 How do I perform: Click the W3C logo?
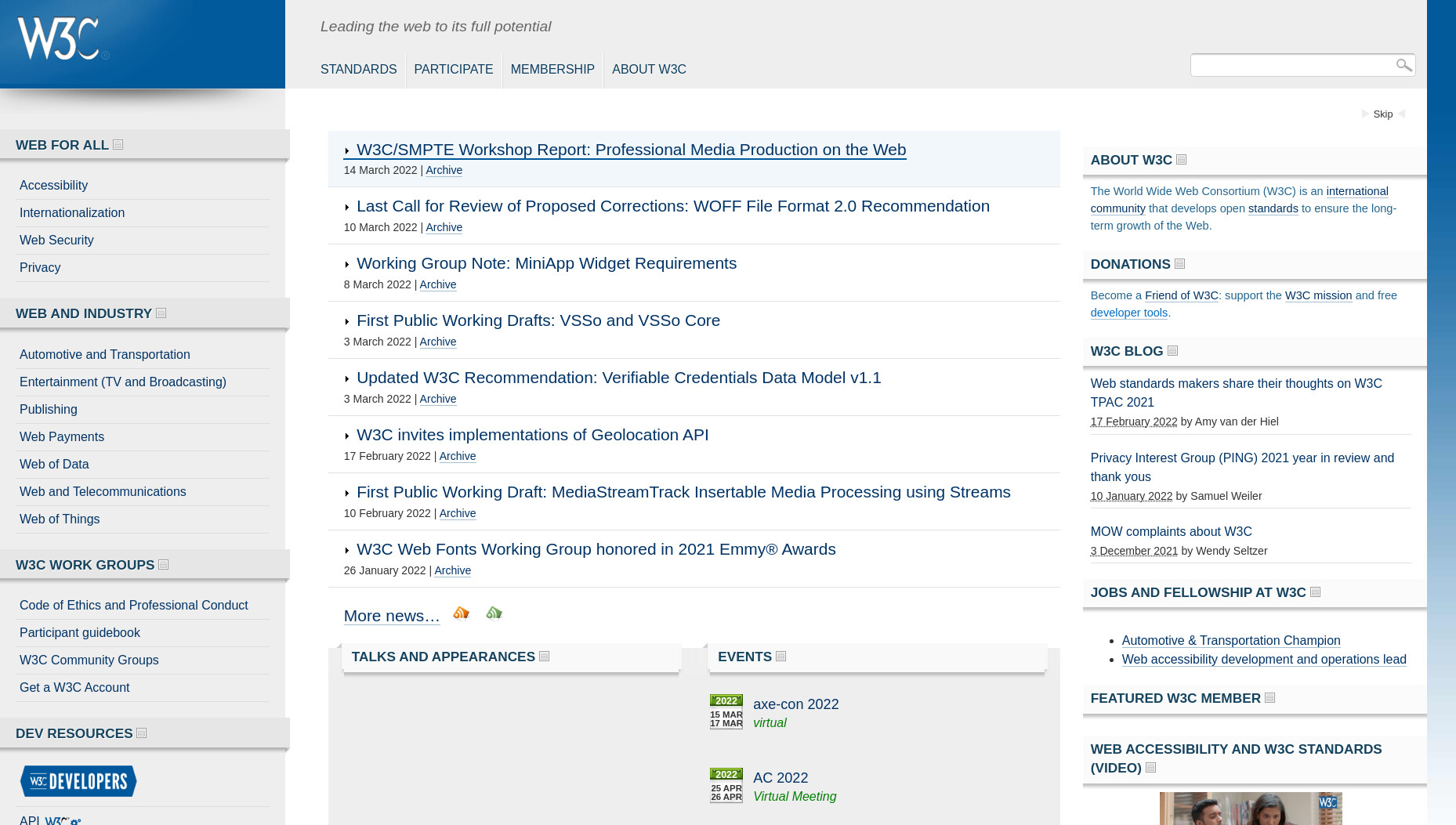tap(63, 38)
